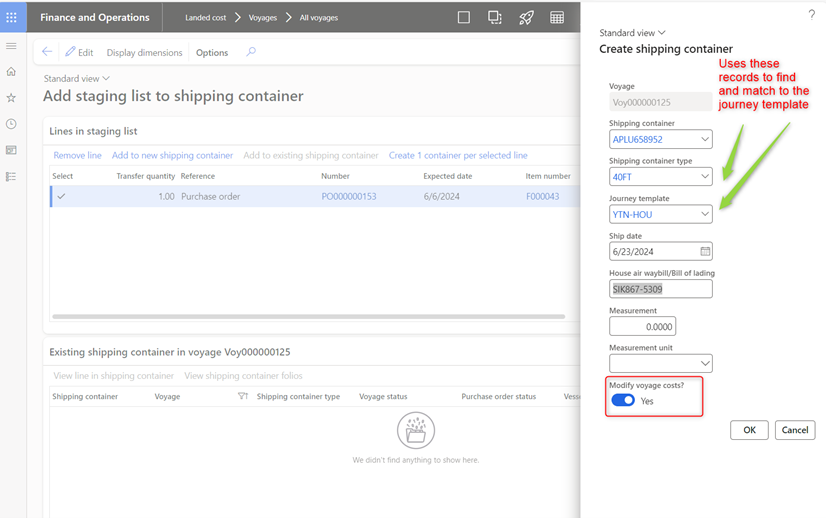Viewport: 826px width, 518px height.
Task: Open the Ship date calendar picker
Action: [705, 252]
